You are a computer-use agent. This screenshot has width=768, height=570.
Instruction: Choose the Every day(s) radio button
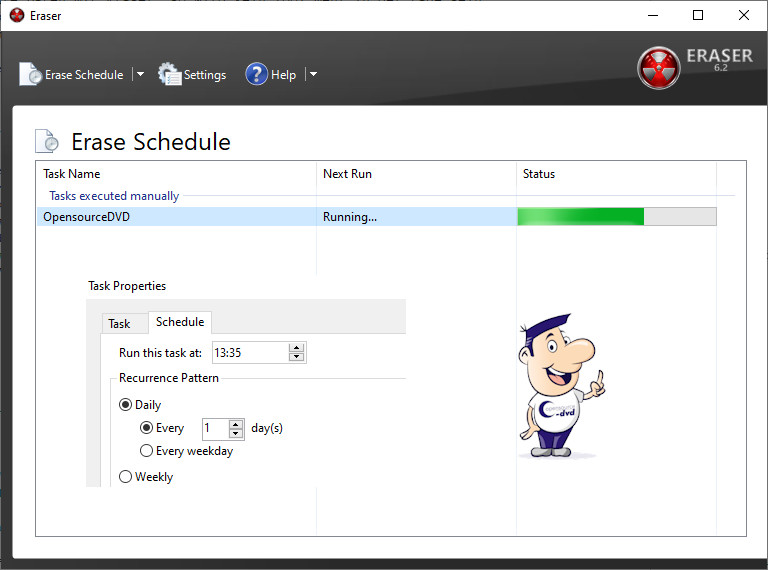coord(147,428)
